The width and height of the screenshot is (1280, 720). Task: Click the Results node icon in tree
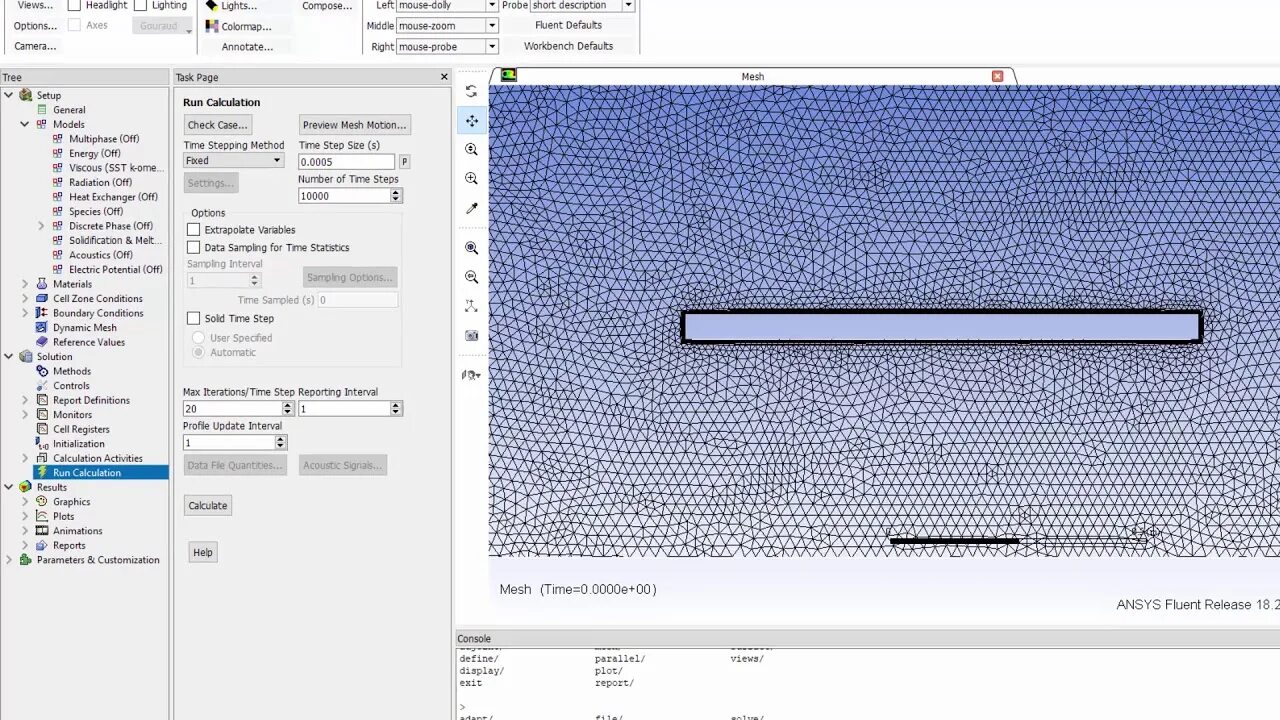[x=26, y=487]
